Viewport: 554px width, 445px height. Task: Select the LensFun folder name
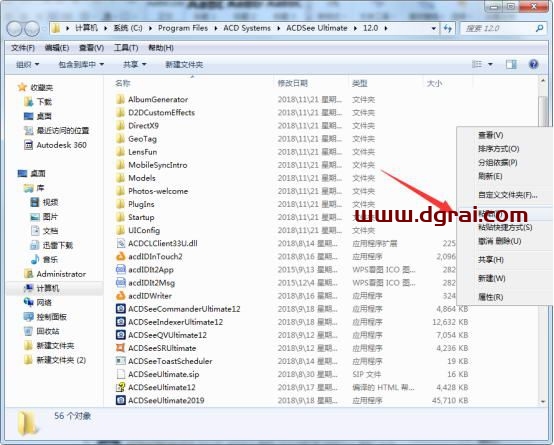tap(142, 152)
